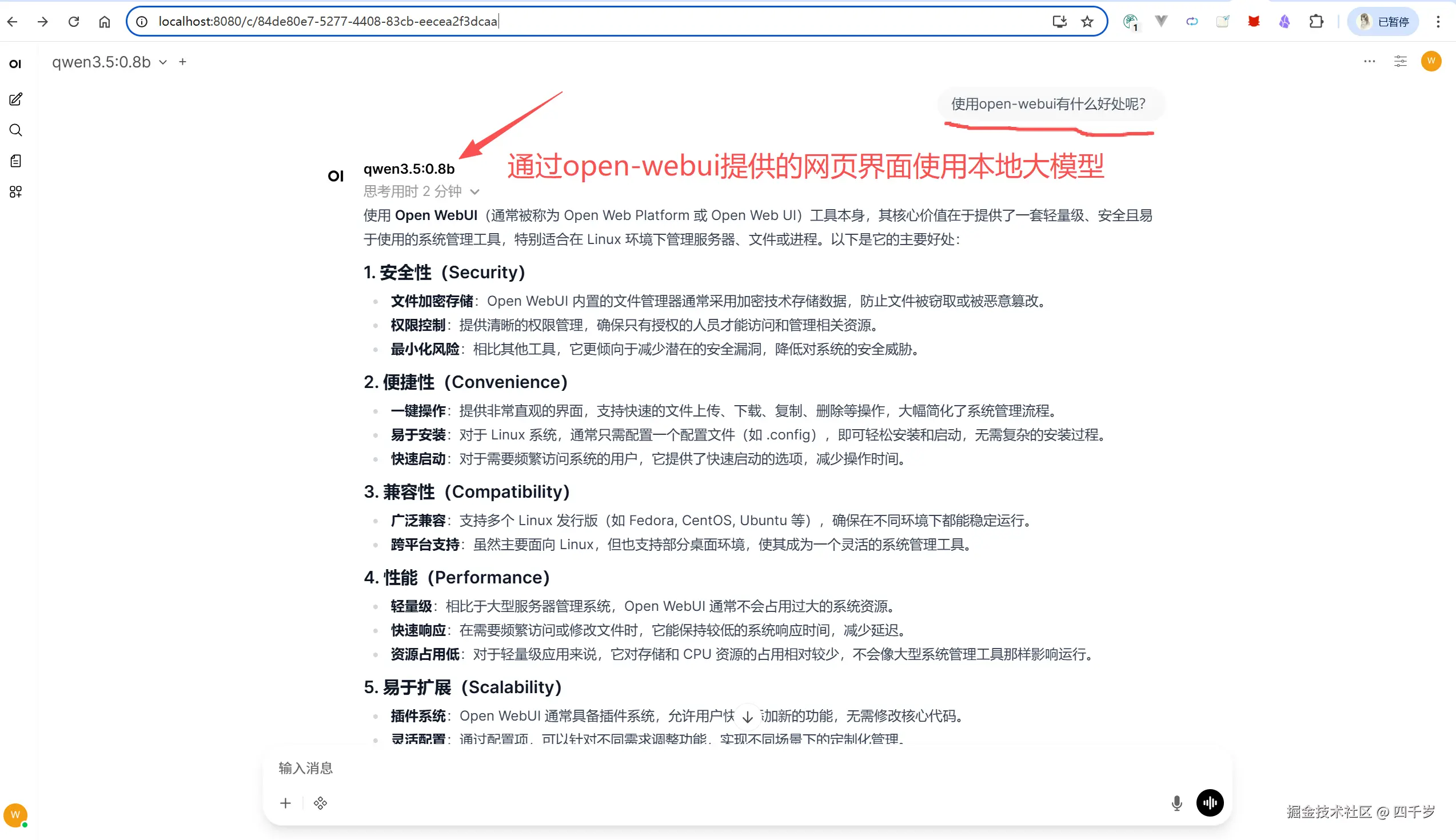Reload the current page
Screen dimensions: 1456x840
click(74, 21)
